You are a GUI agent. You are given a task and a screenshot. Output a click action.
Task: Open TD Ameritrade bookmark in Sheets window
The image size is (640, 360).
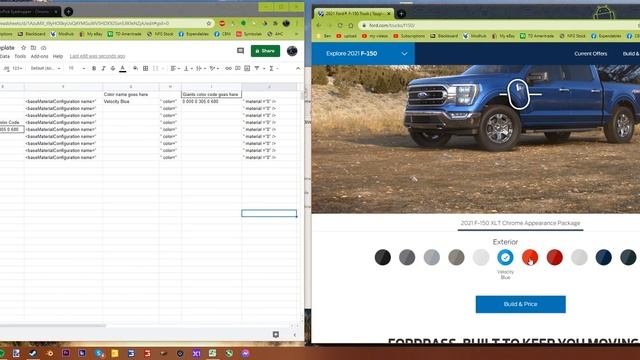click(x=124, y=34)
